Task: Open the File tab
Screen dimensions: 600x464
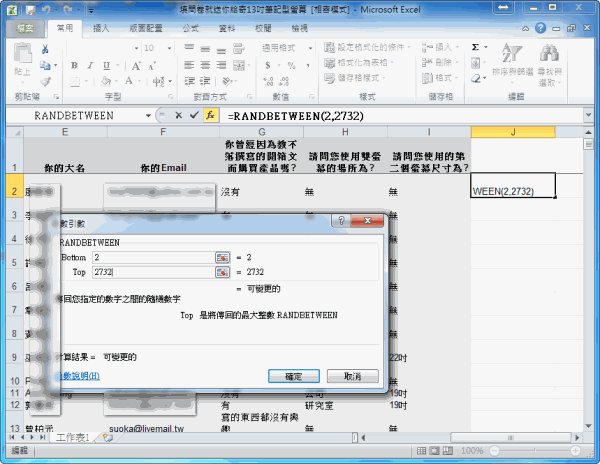Action: (25, 28)
